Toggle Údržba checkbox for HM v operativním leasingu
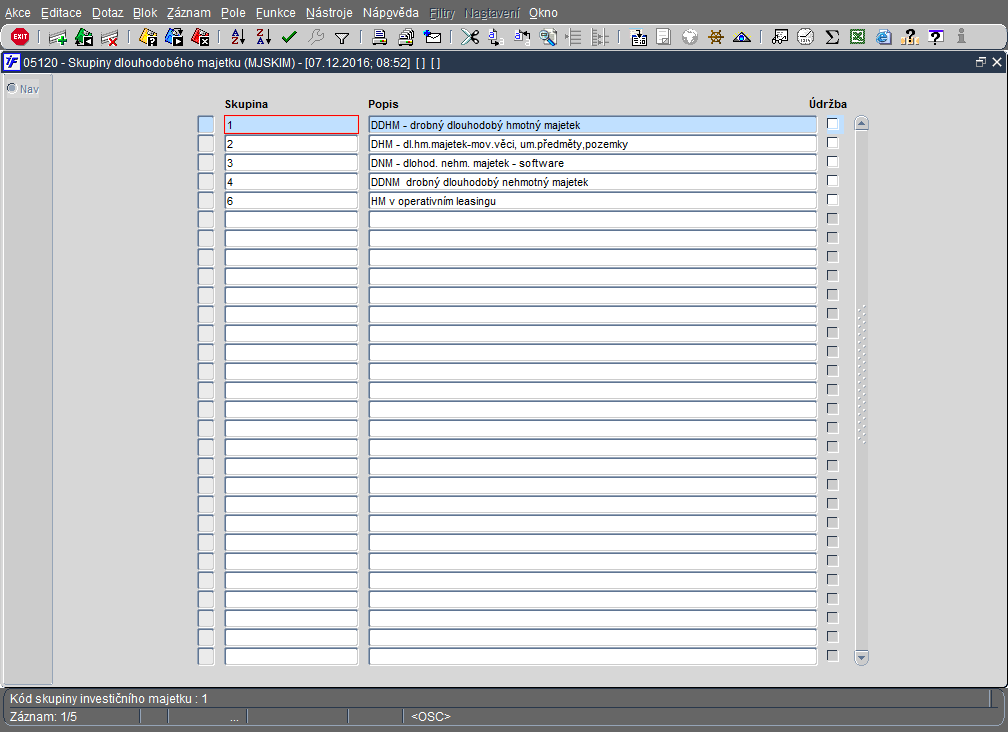 [832, 200]
